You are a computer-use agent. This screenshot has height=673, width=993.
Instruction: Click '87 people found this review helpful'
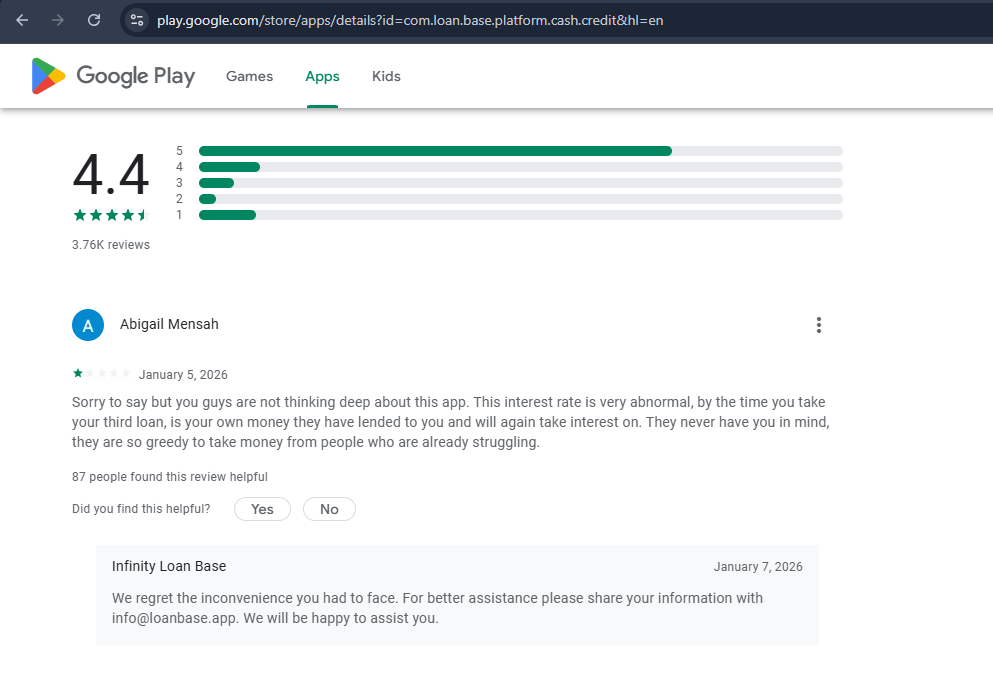point(170,477)
